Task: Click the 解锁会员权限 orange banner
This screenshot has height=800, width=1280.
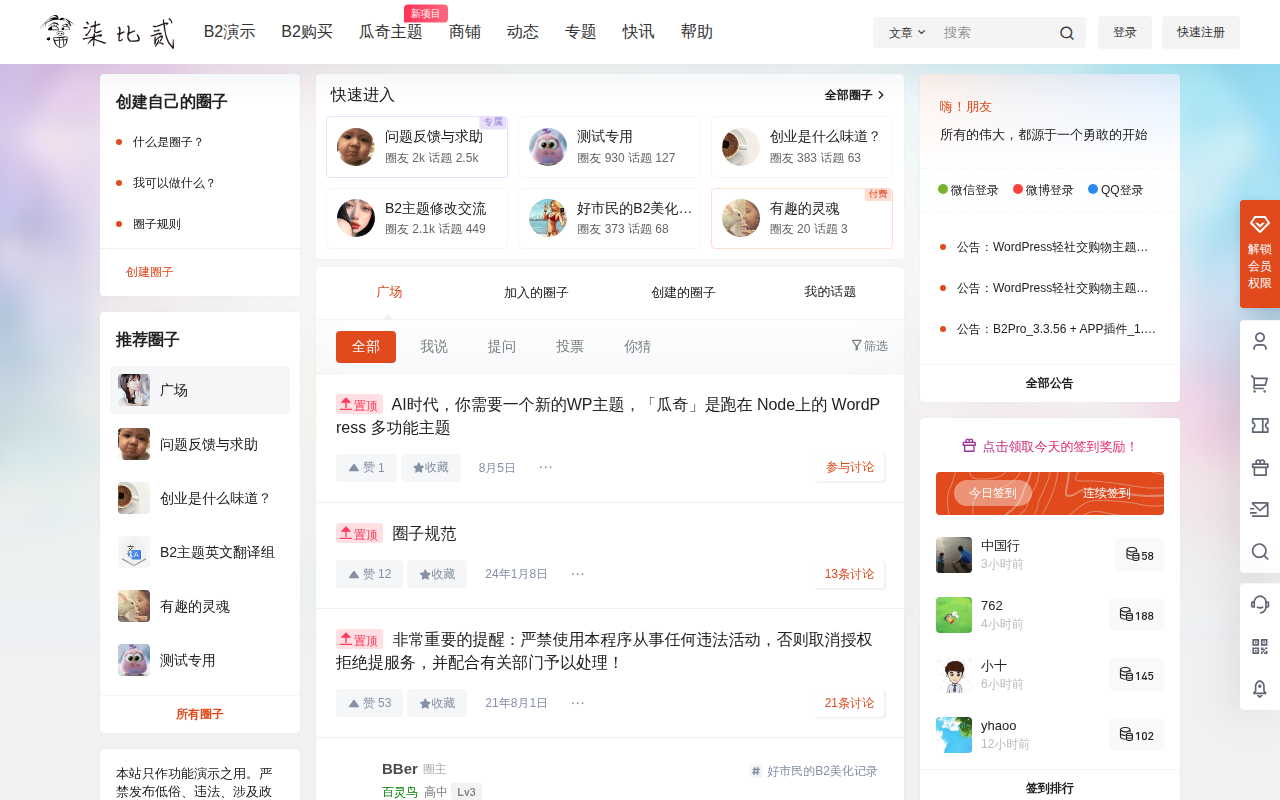Action: point(1260,254)
